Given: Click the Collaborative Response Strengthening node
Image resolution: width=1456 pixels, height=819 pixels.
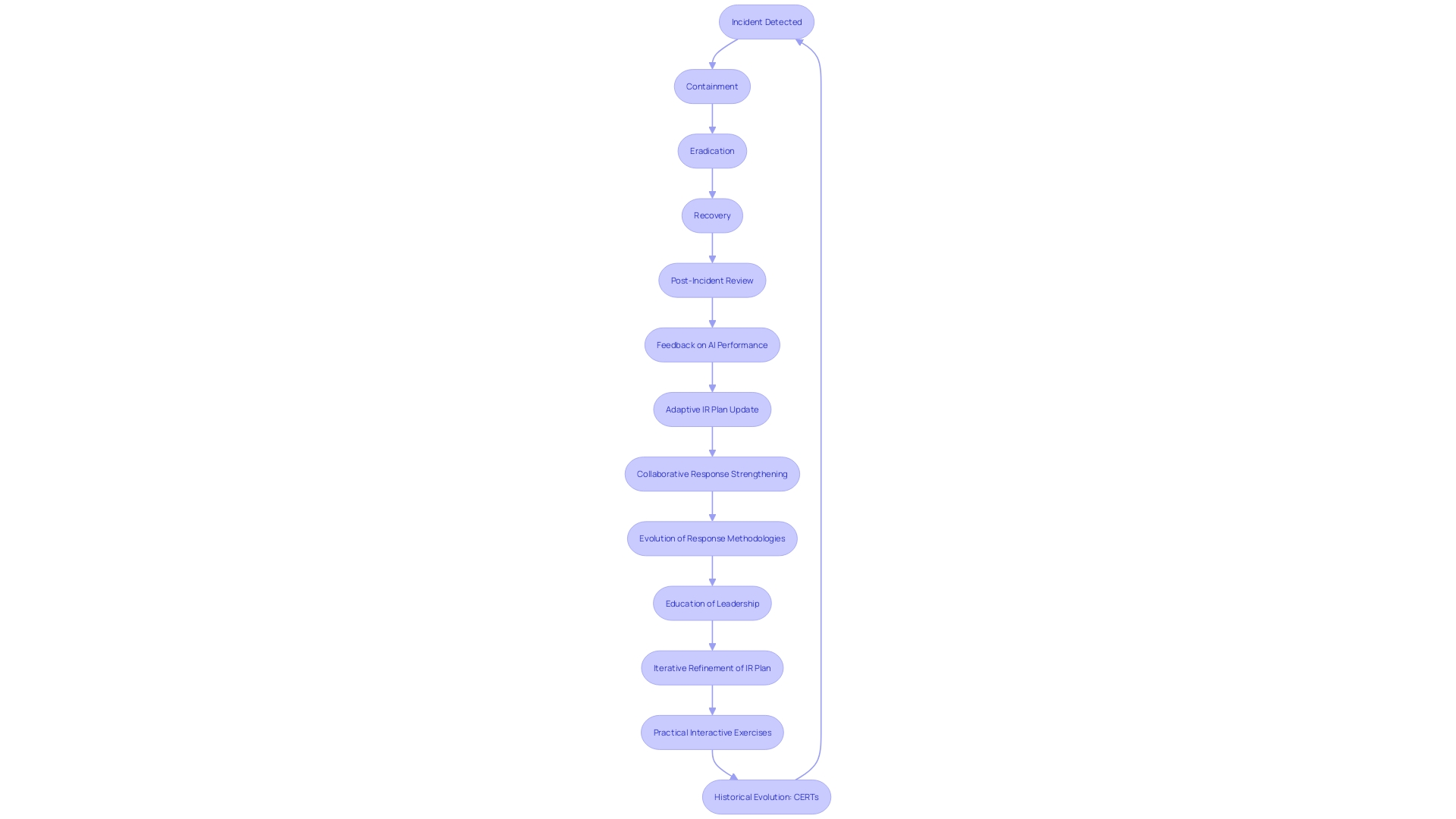Looking at the screenshot, I should click(x=712, y=473).
